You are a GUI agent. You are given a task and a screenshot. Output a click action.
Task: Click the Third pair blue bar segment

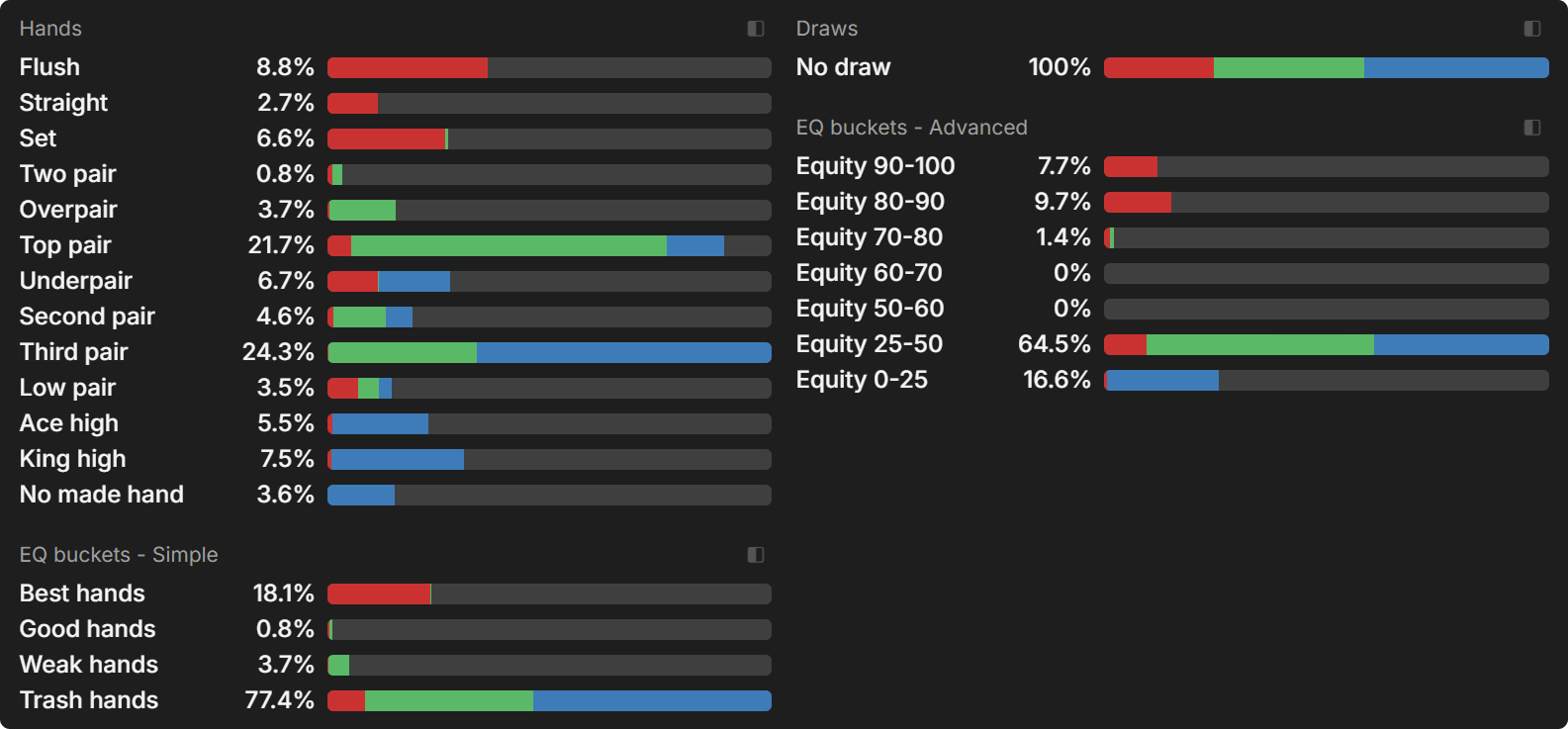(x=623, y=352)
